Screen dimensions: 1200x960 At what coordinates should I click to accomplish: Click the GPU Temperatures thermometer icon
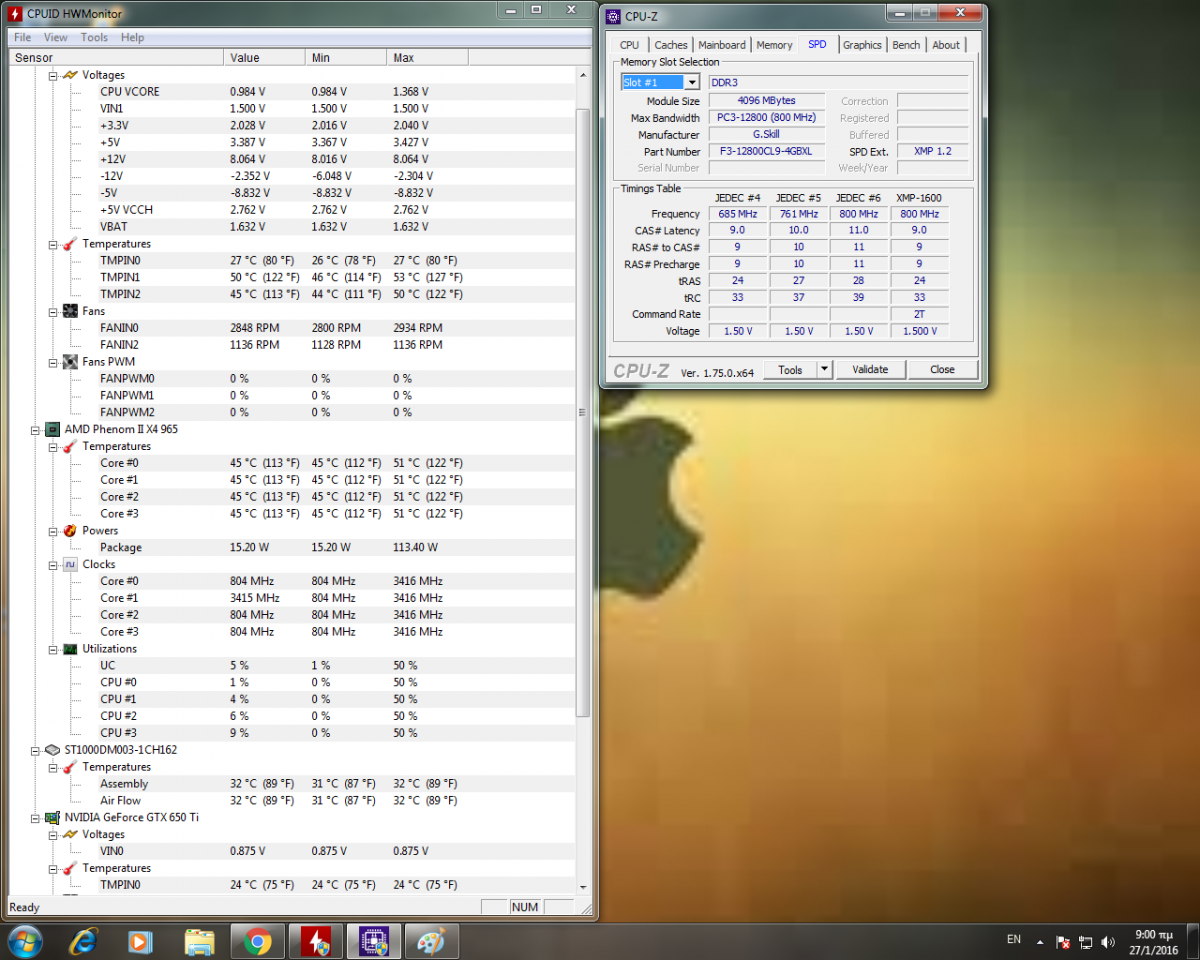(70, 868)
